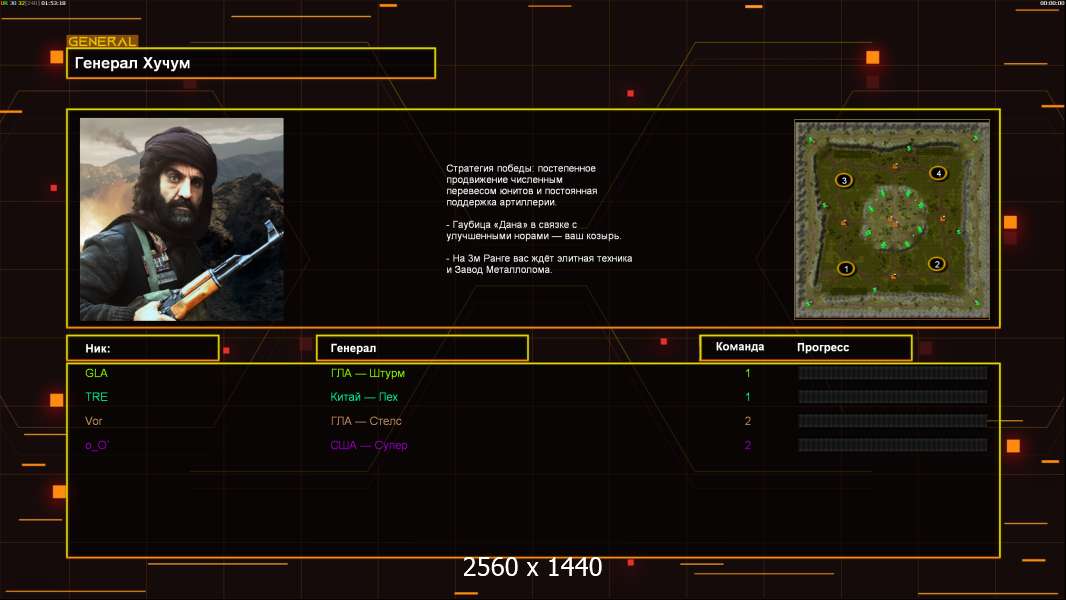Open "США — Супер" general entry
Image resolution: width=1066 pixels, height=600 pixels.
click(369, 445)
